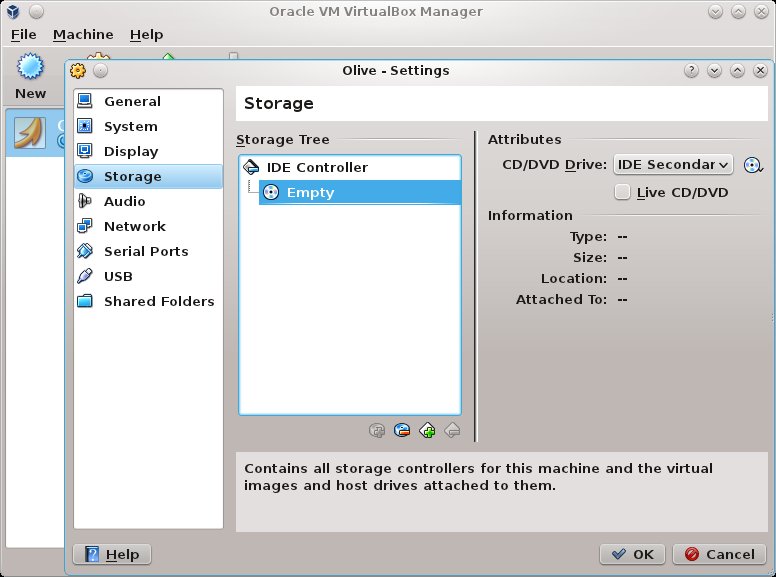Click the Network monitors icon
Image resolution: width=776 pixels, height=577 pixels.
[85, 226]
